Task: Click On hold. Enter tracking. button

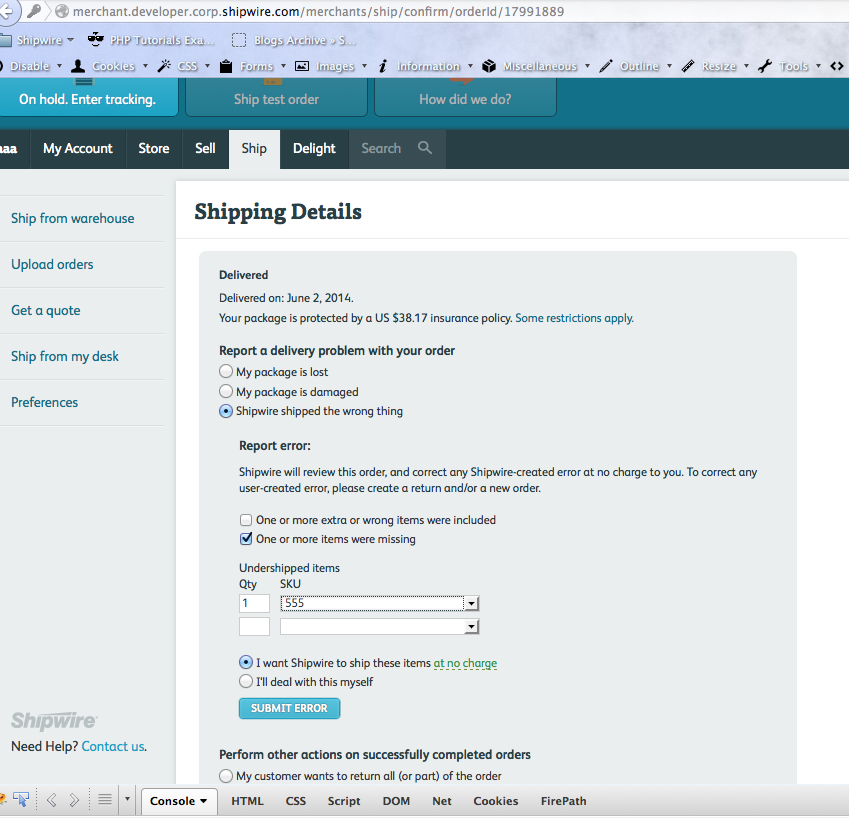Action: pos(88,97)
